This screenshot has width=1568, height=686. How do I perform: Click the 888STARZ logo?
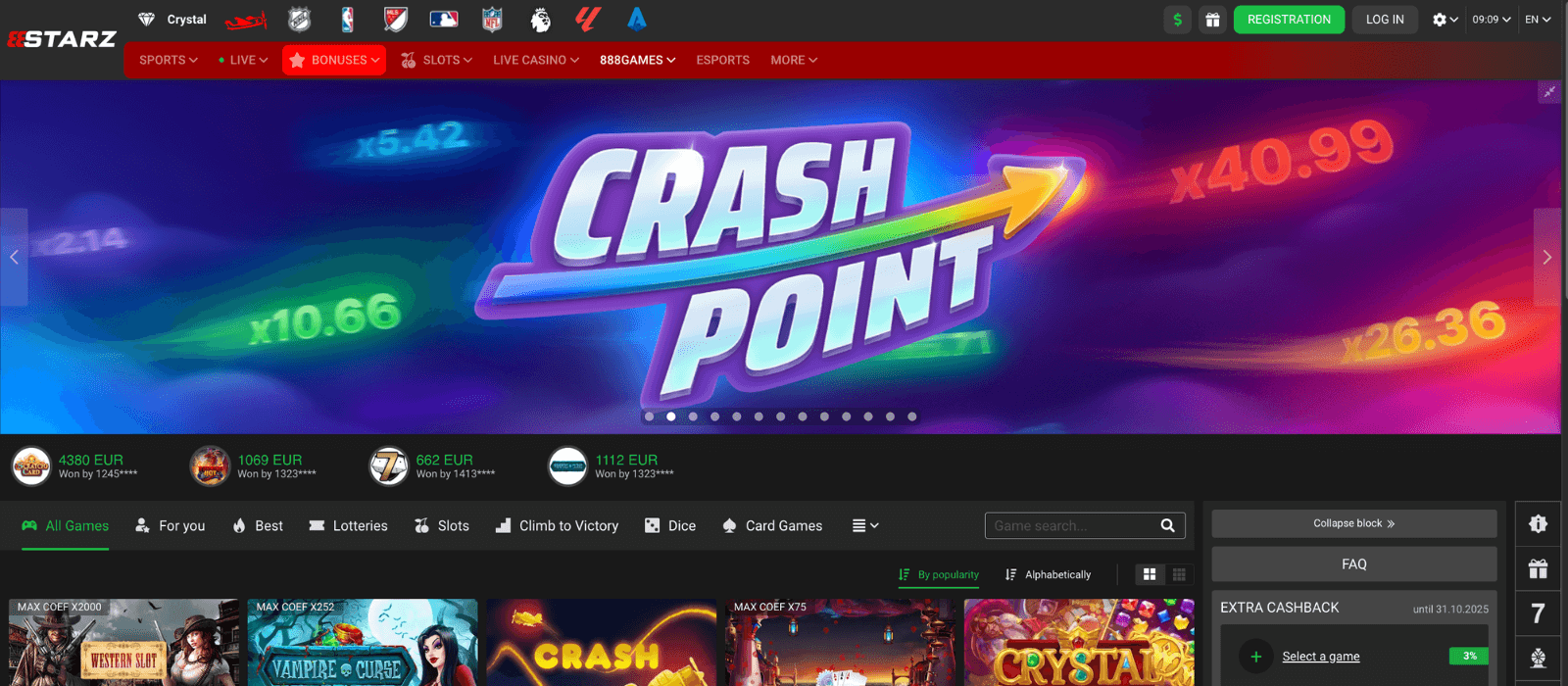62,39
